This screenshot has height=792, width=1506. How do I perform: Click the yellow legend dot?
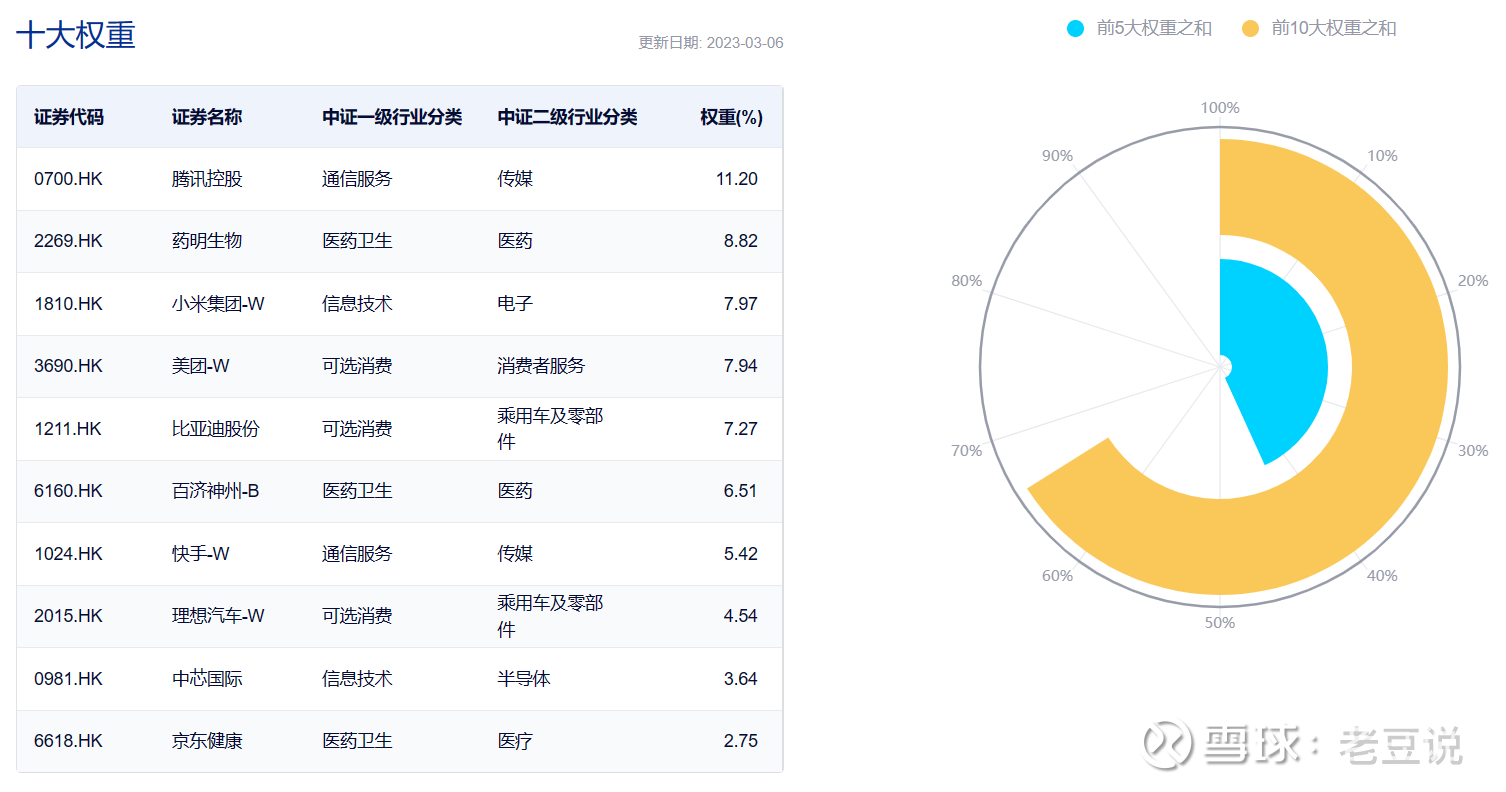1250,28
